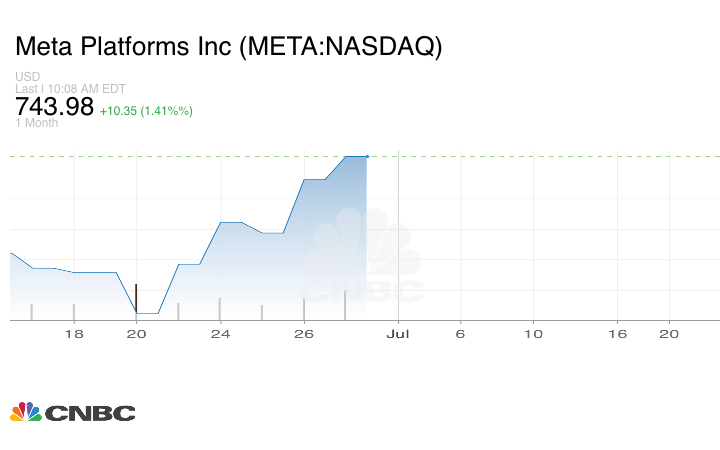Image resolution: width=720 pixels, height=450 pixels.
Task: Click the 24 date axis label
Action: pos(221,333)
